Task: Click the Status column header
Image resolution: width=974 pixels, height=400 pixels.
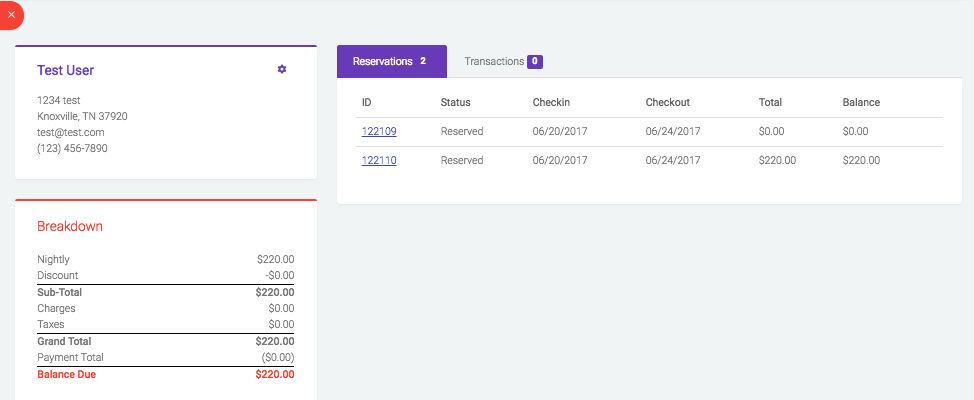Action: coord(455,102)
